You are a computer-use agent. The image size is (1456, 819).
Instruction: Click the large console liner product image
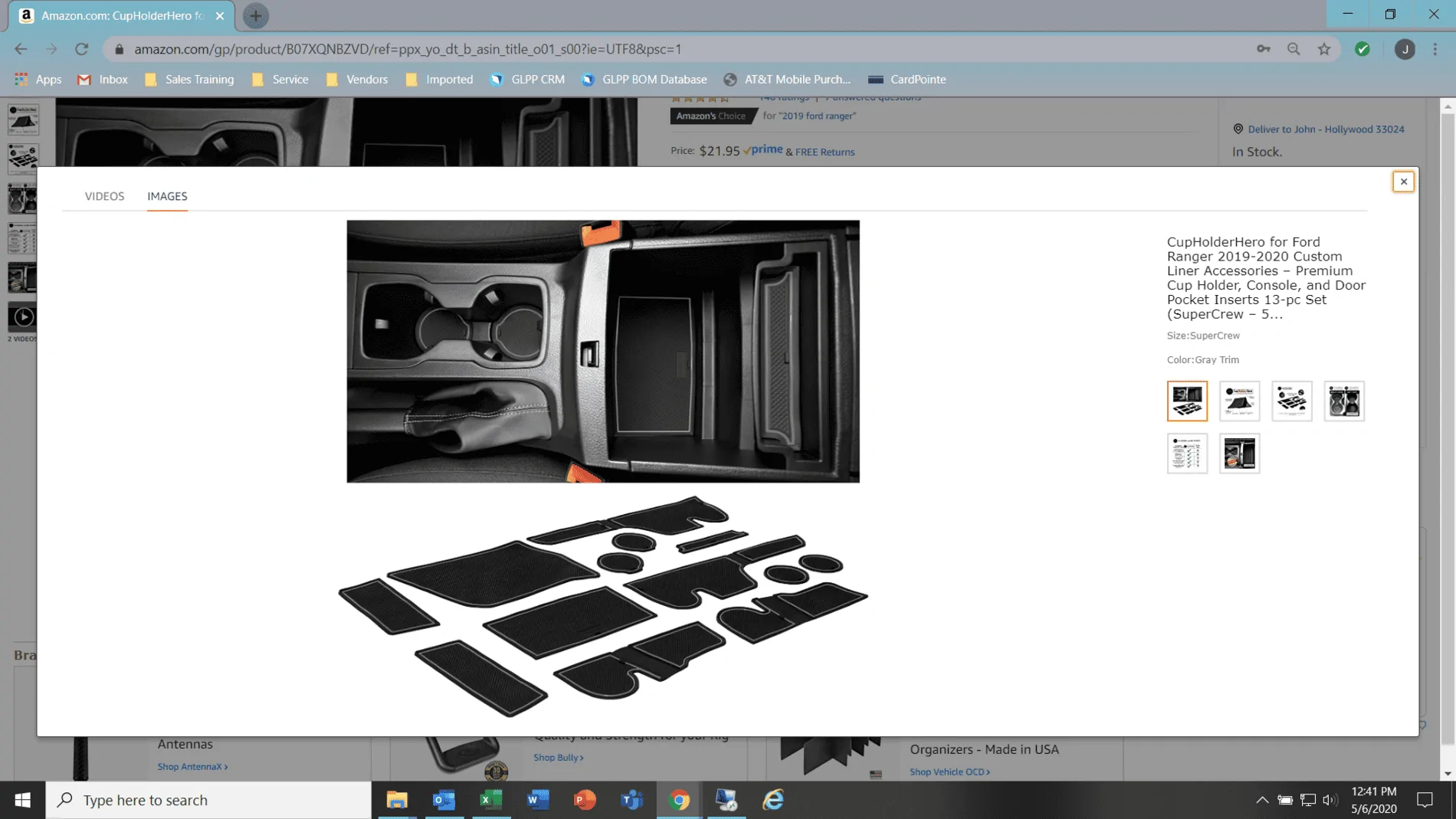point(603,470)
